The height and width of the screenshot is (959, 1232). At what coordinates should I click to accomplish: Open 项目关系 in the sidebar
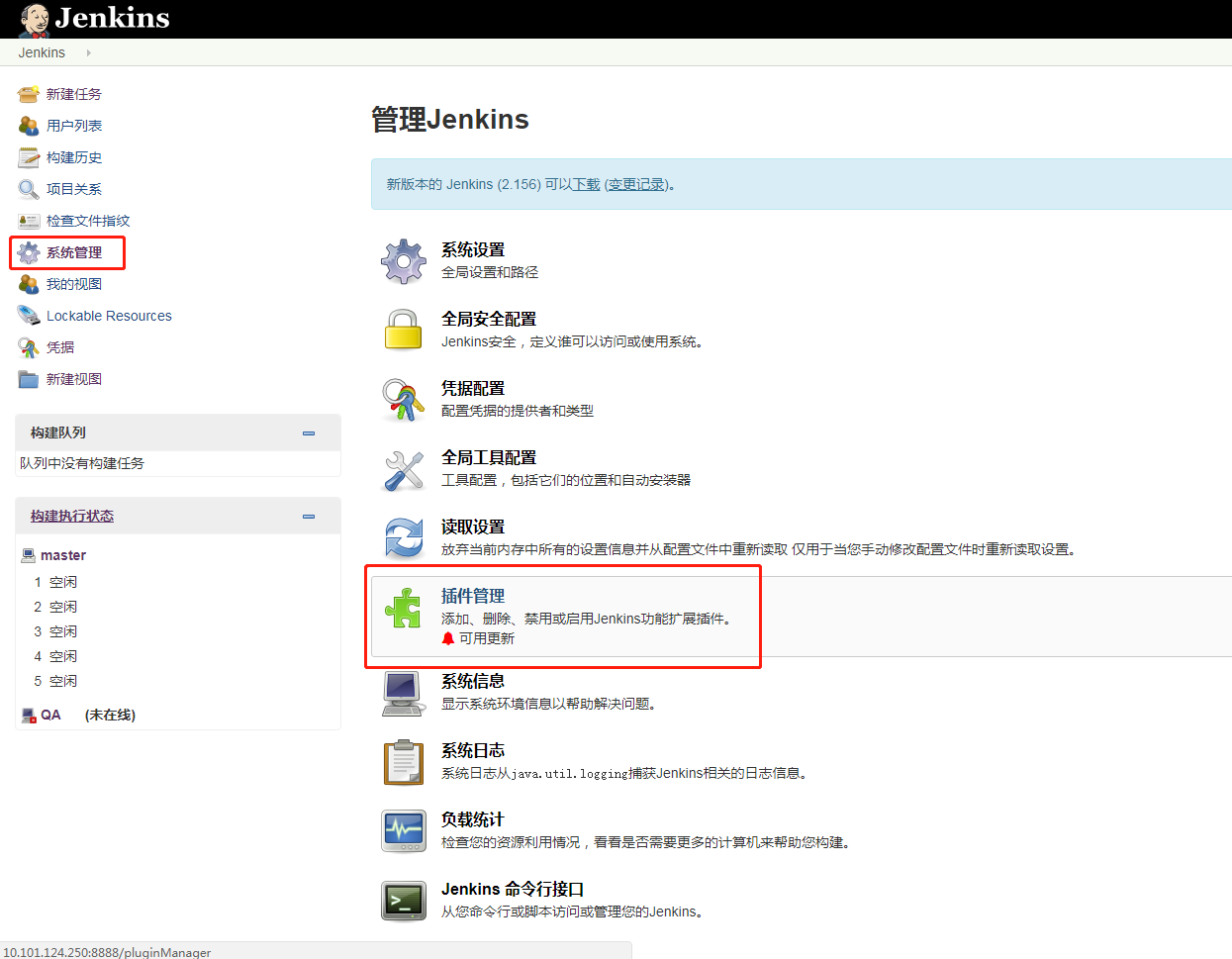(74, 189)
